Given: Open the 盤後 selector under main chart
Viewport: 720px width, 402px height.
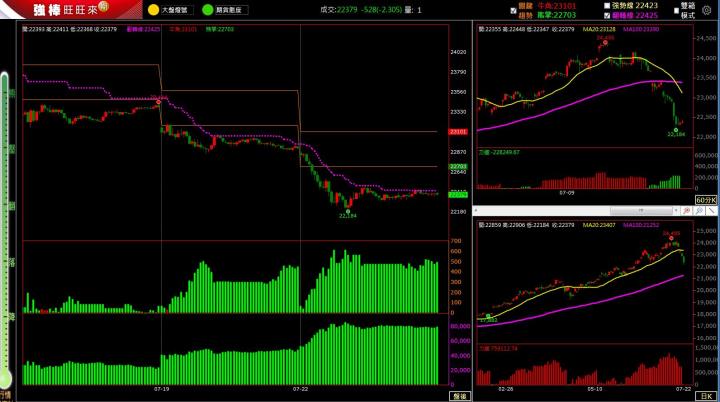Looking at the screenshot, I should [x=459, y=395].
